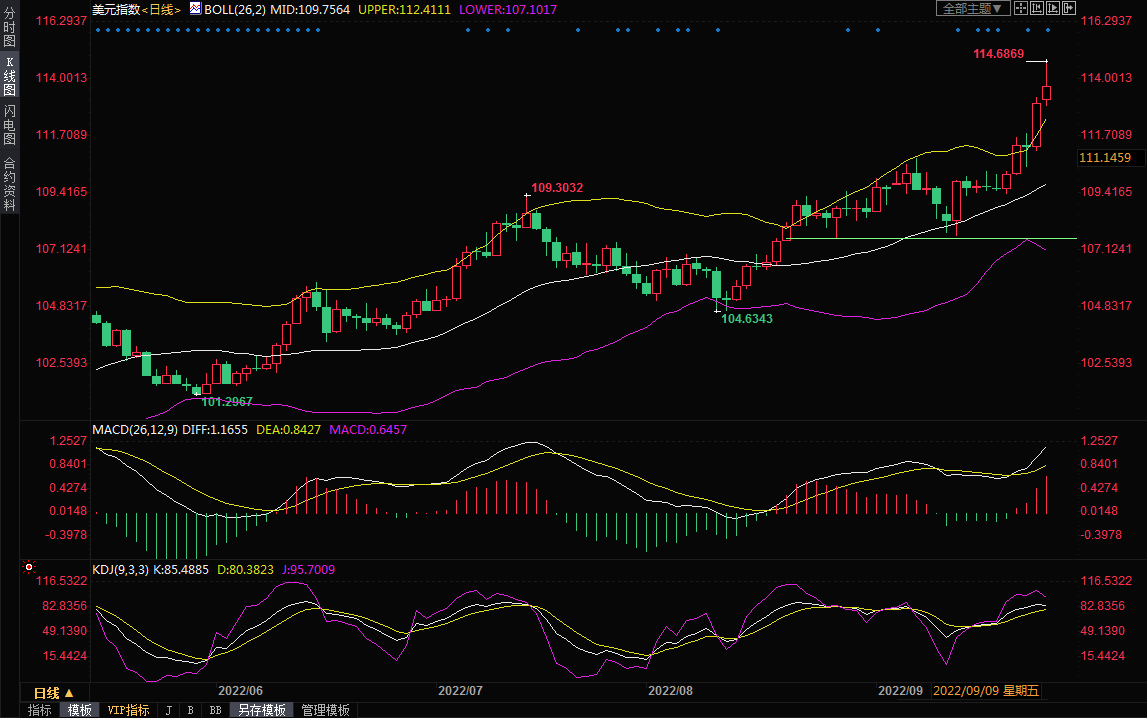1147x718 pixels.
Task: Open the 合约资料 side tab
Action: (x=9, y=184)
